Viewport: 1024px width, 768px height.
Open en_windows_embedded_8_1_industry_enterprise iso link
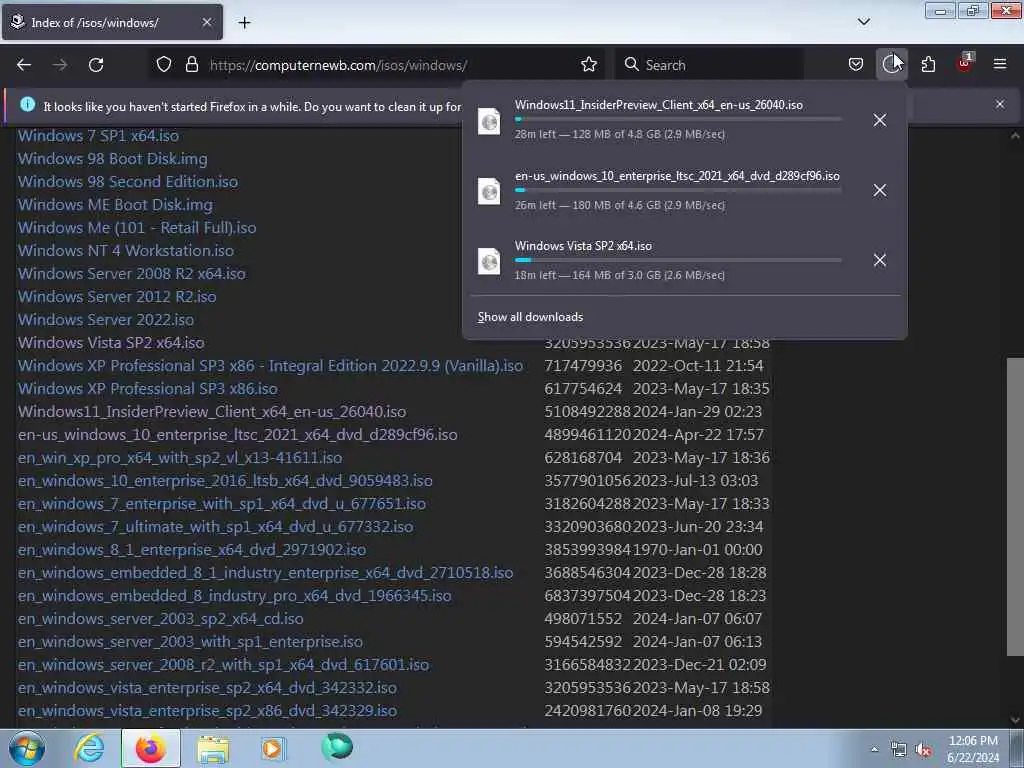click(x=265, y=573)
